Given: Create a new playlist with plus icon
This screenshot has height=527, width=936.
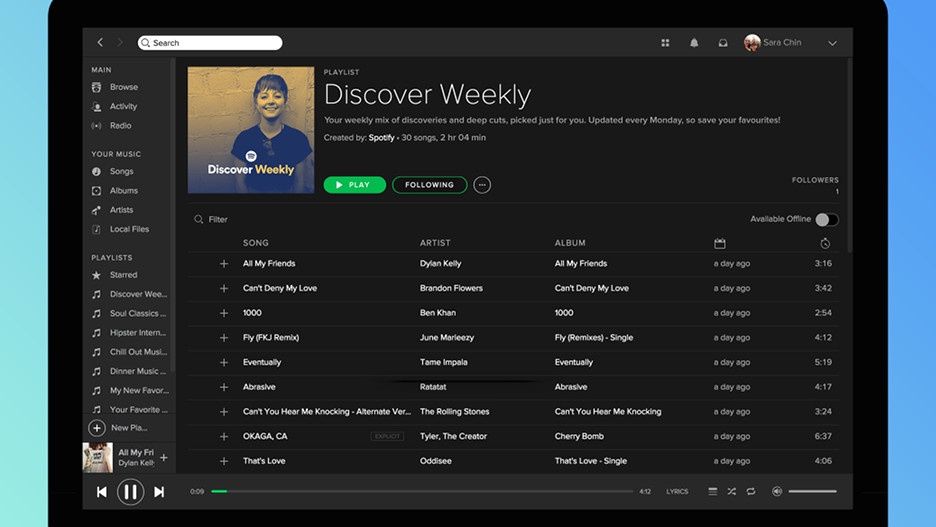Looking at the screenshot, I should [x=97, y=428].
